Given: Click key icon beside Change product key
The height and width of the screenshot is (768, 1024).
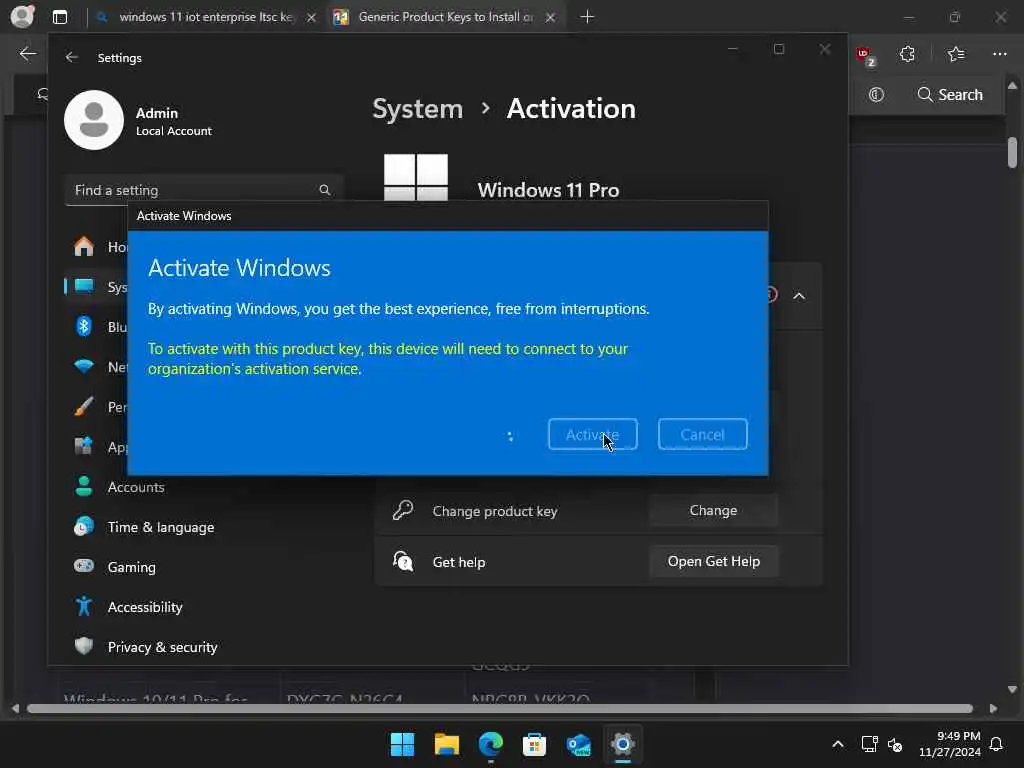Looking at the screenshot, I should coord(403,510).
